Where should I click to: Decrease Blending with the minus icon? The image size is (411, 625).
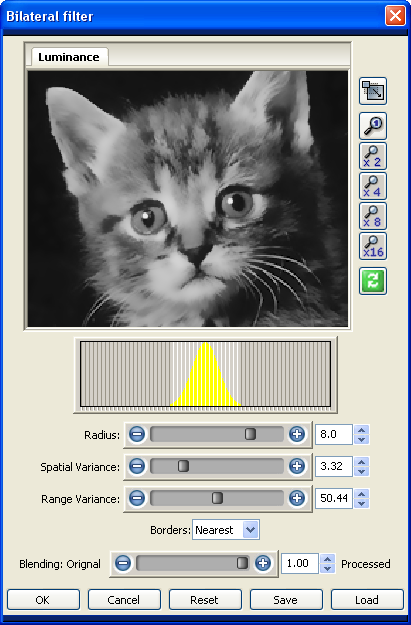123,563
